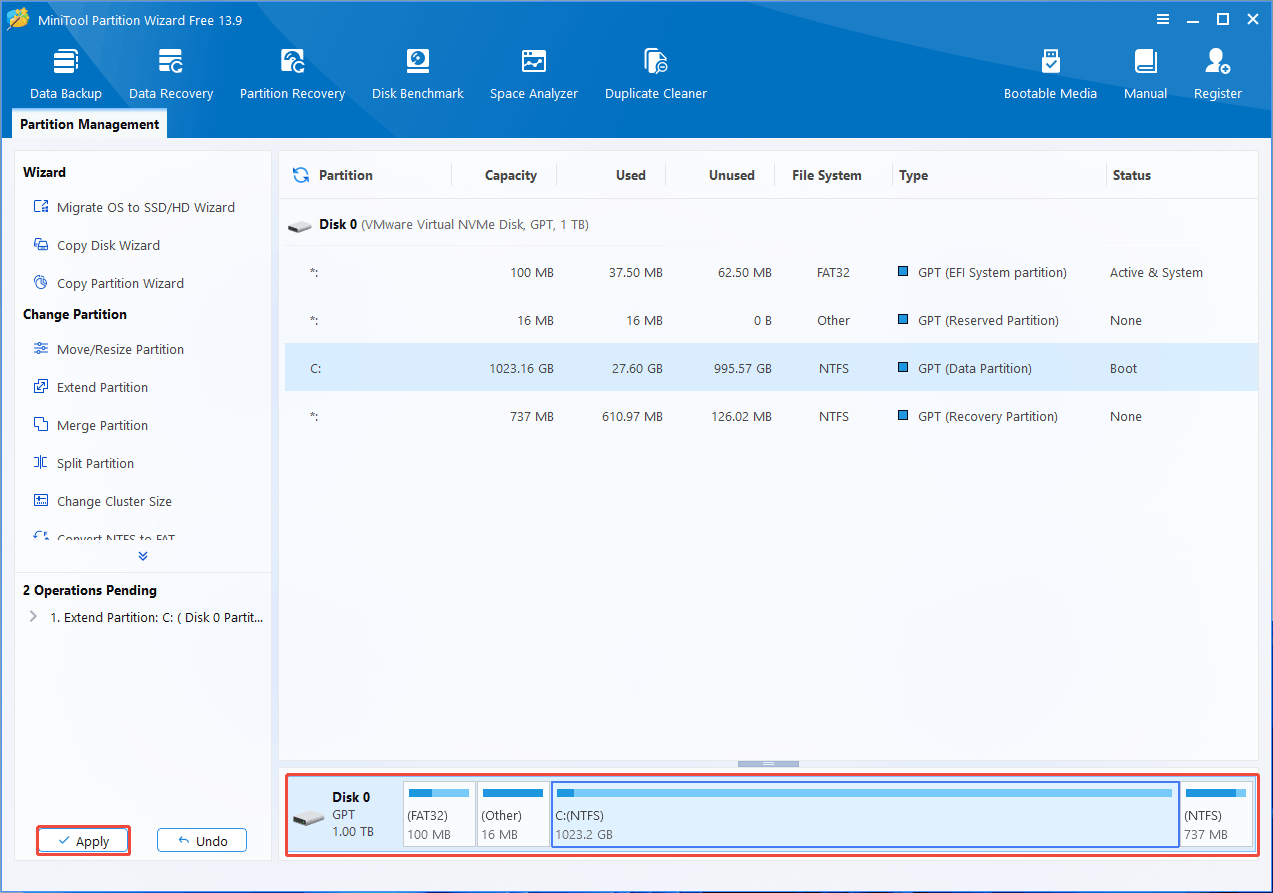Choose Split Partition action
Image resolution: width=1273 pixels, height=893 pixels.
coord(83,463)
